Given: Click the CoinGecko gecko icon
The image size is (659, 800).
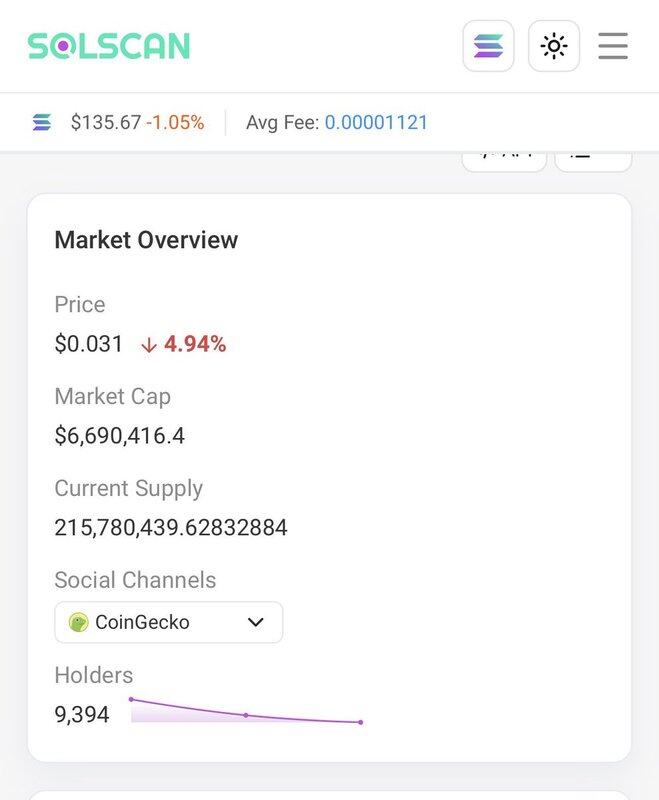Looking at the screenshot, I should (x=79, y=622).
